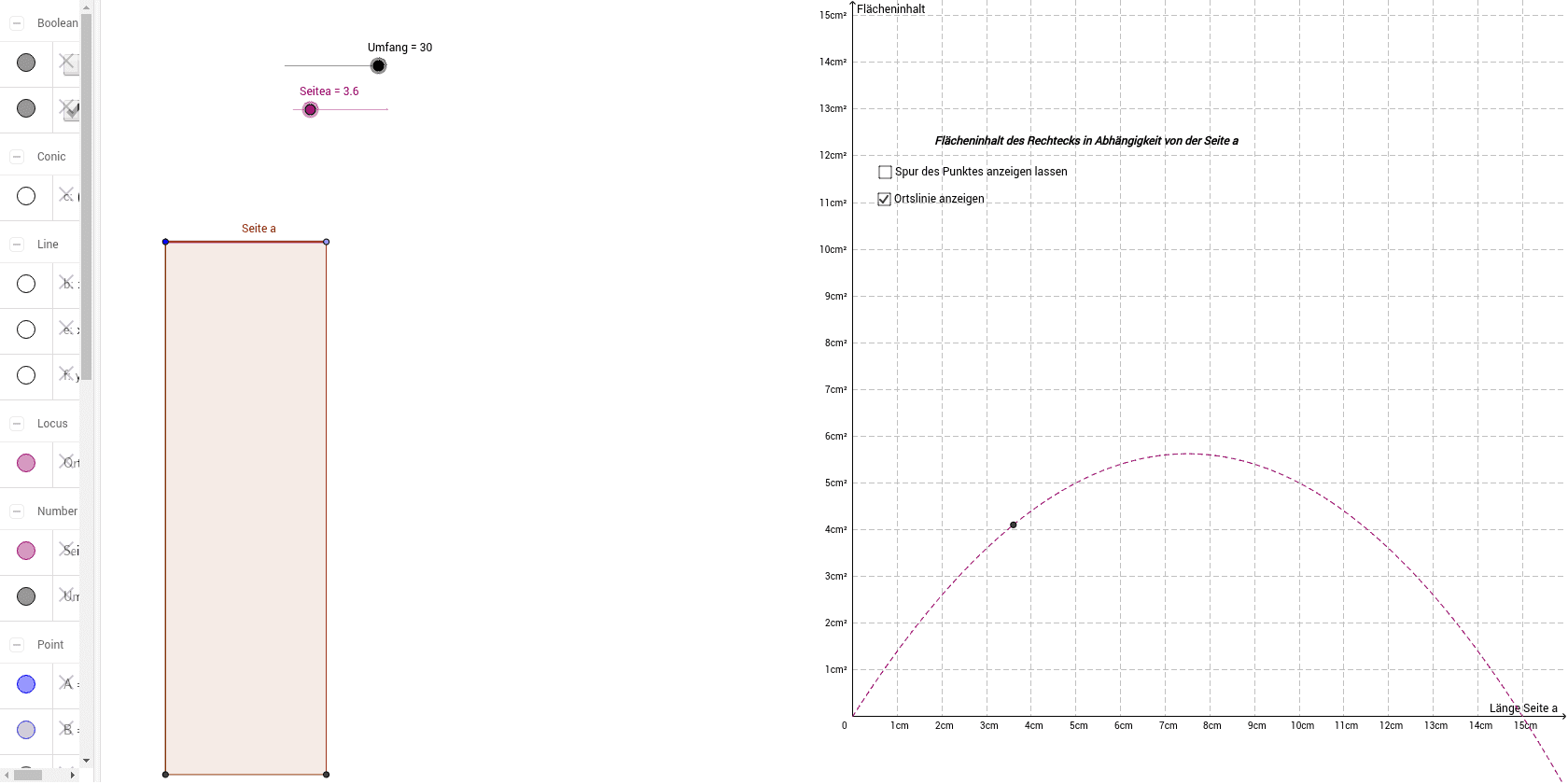Delete the Seitea number with its X icon
The width and height of the screenshot is (1568, 784).
pos(66,549)
